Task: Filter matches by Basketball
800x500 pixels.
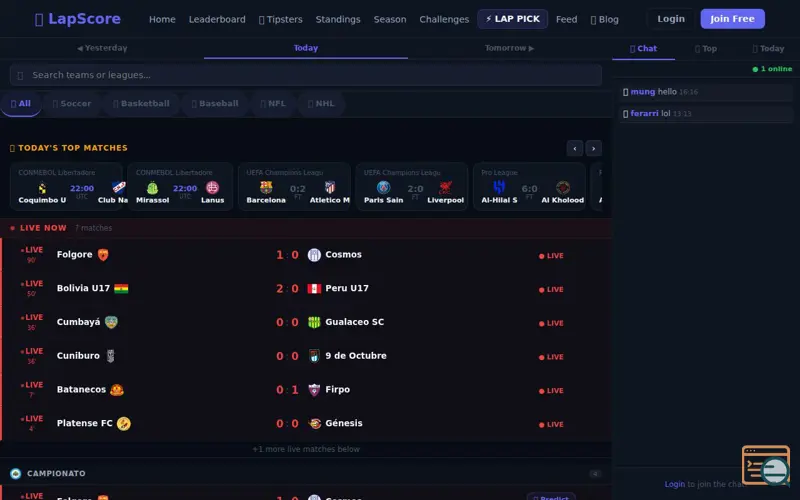Action: (141, 104)
